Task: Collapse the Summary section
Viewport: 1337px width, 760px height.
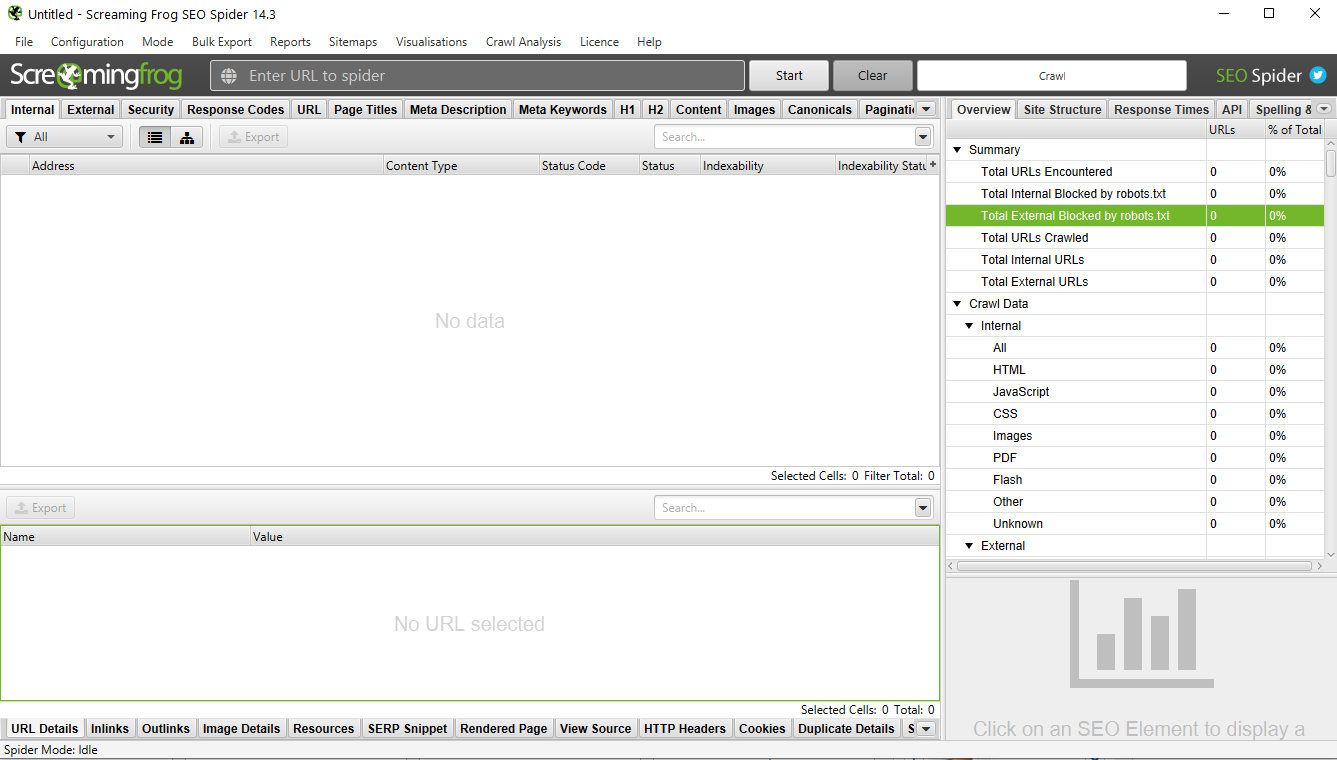Action: click(957, 150)
